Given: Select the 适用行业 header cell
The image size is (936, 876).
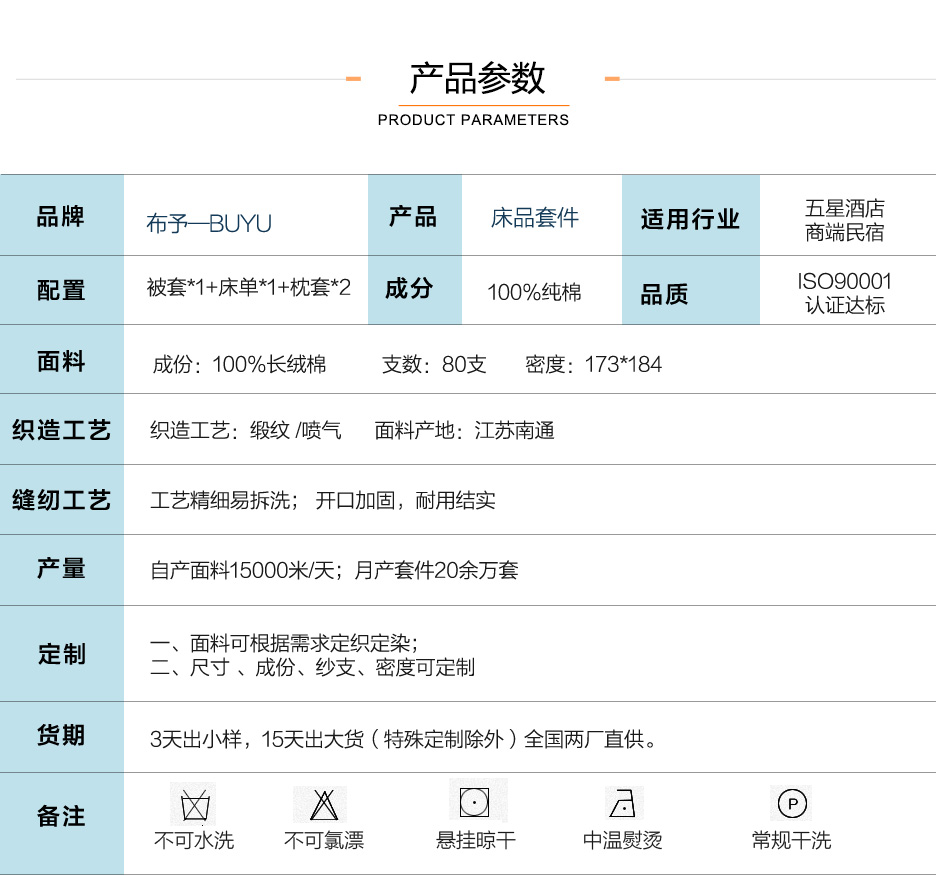Looking at the screenshot, I should 690,219.
